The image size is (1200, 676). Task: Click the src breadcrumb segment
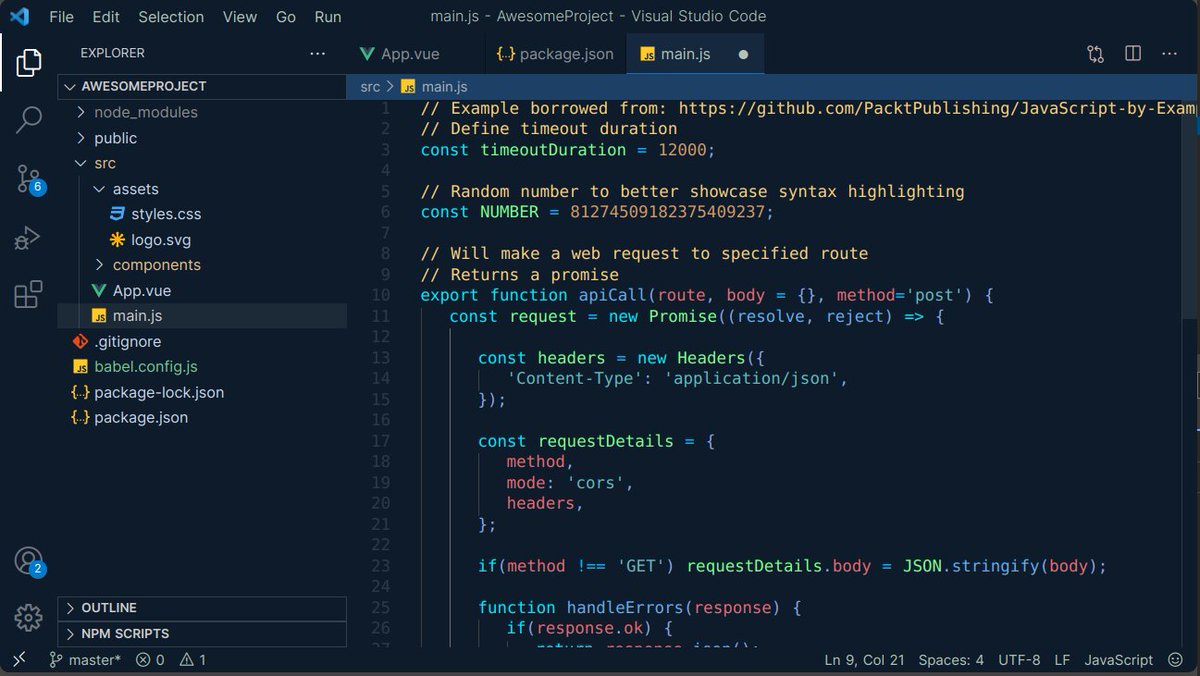pyautogui.click(x=370, y=87)
